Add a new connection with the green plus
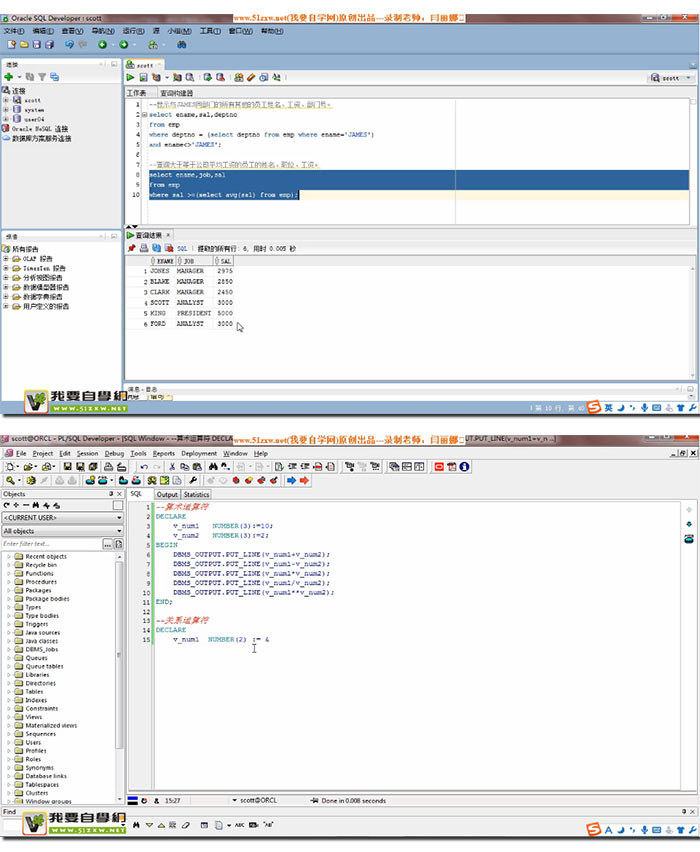The height and width of the screenshot is (852, 700). [9, 77]
